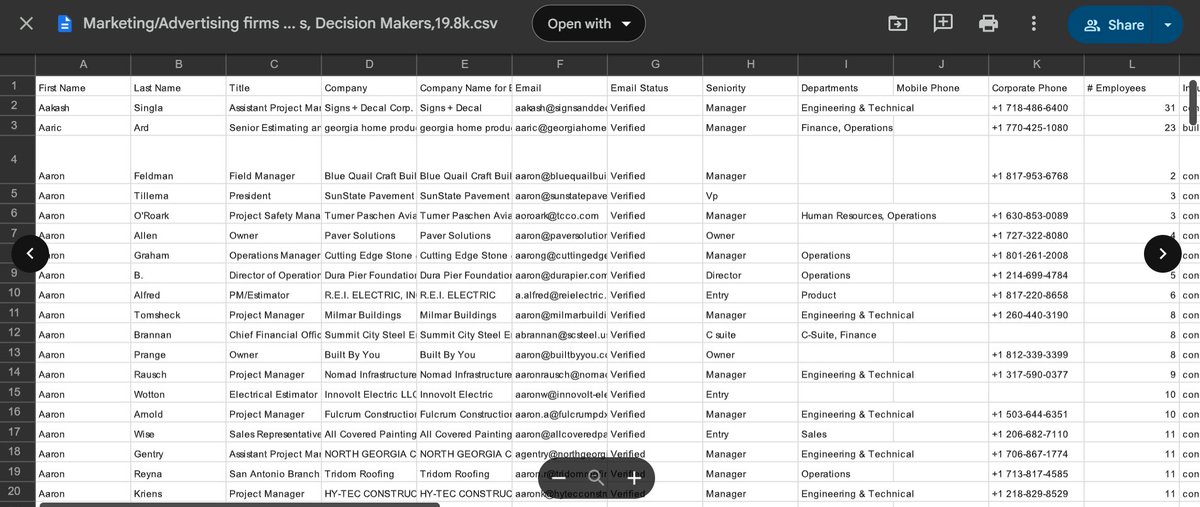This screenshot has width=1200, height=507.
Task: Click the 'Built By You' company cell in column D
Action: pyautogui.click(x=368, y=354)
